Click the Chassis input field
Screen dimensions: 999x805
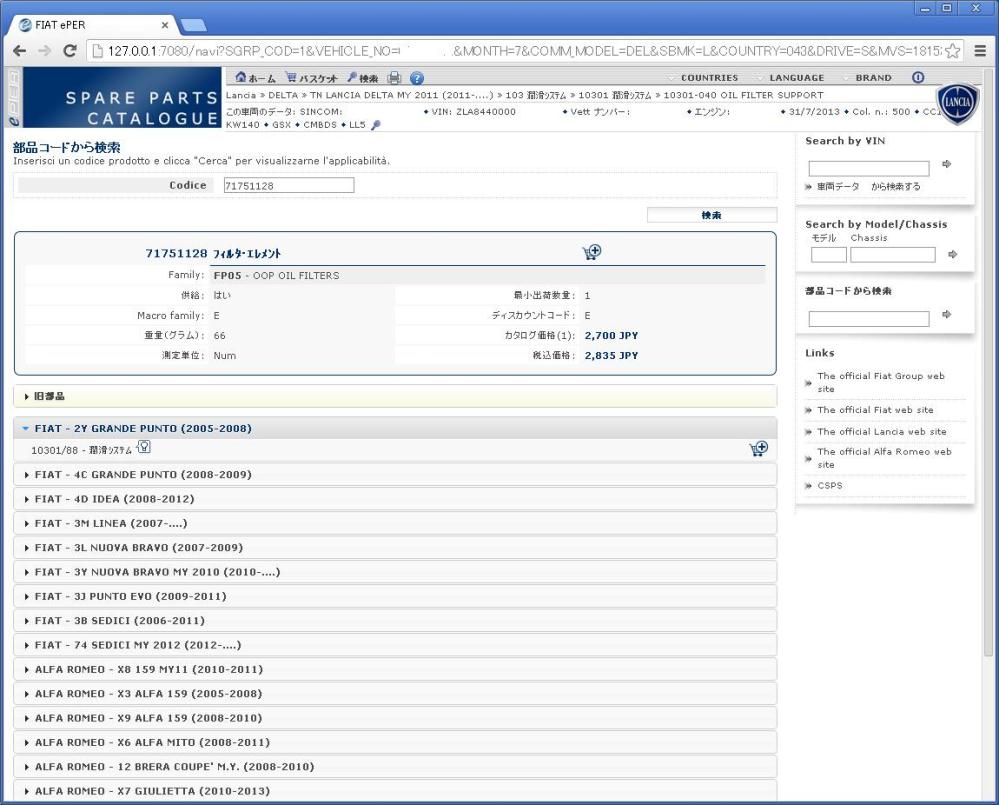point(893,255)
